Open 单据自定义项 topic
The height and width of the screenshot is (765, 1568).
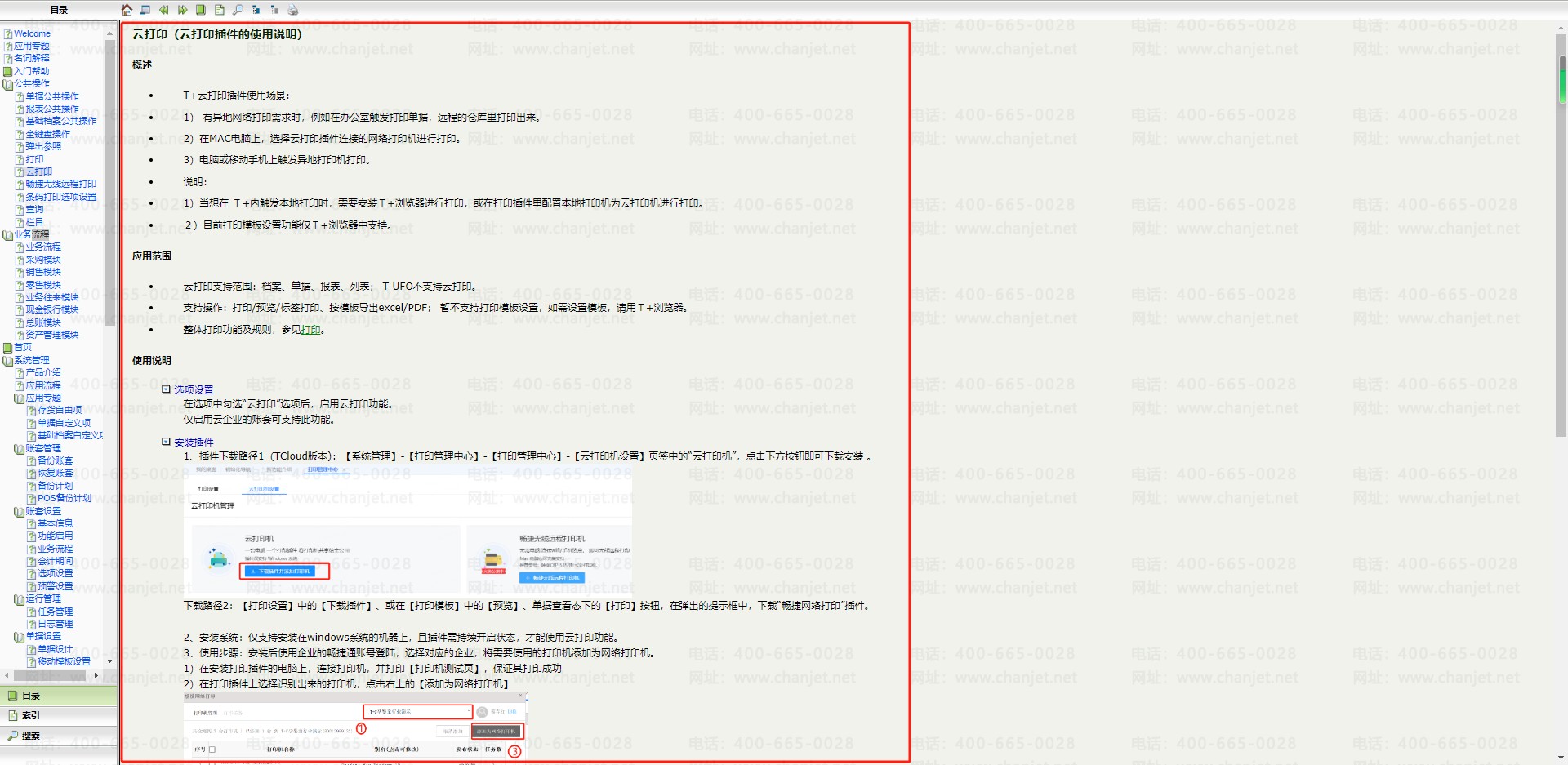pyautogui.click(x=64, y=423)
